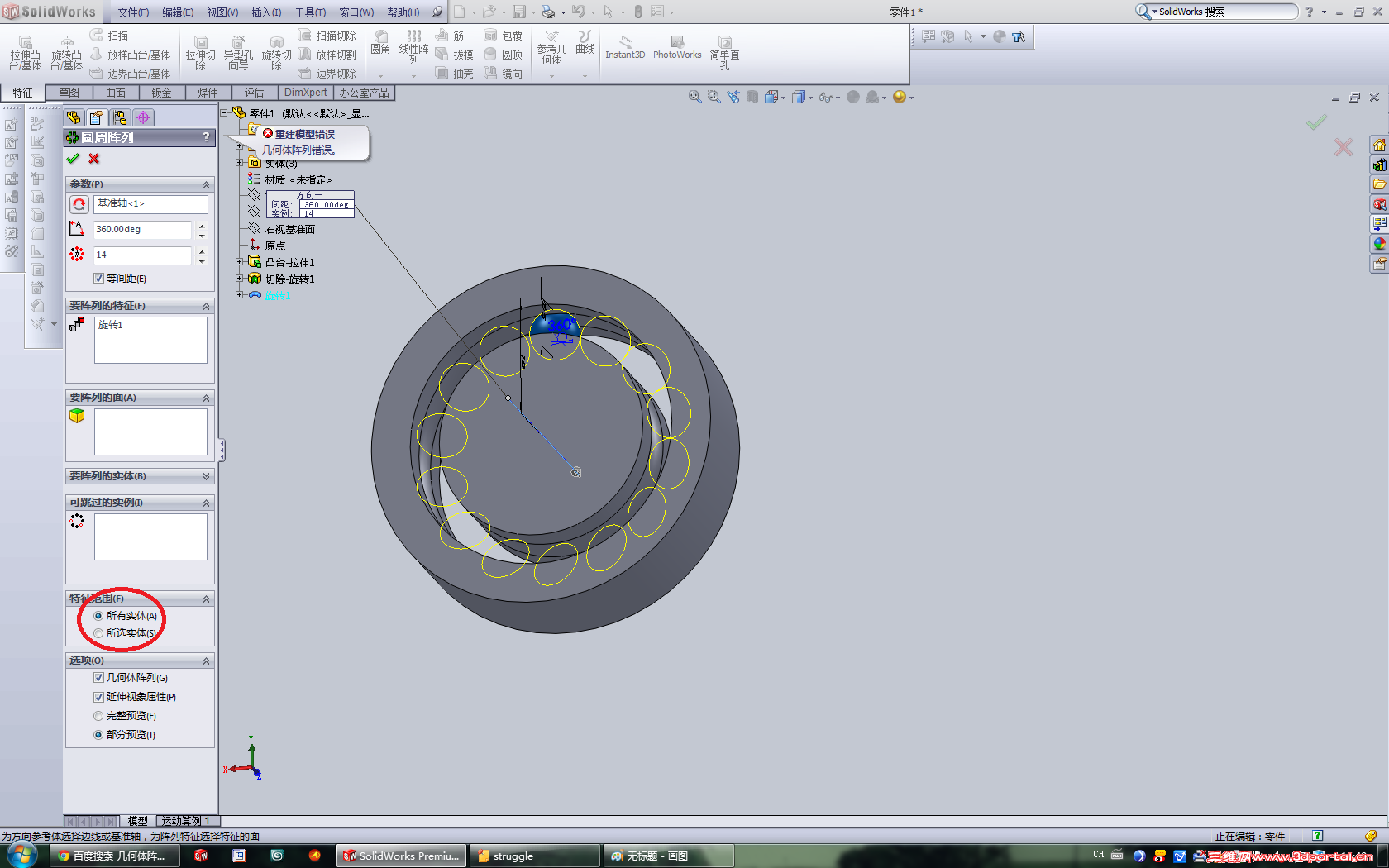Click the reverse direction icon beside 基准轴<1>

pyautogui.click(x=79, y=204)
